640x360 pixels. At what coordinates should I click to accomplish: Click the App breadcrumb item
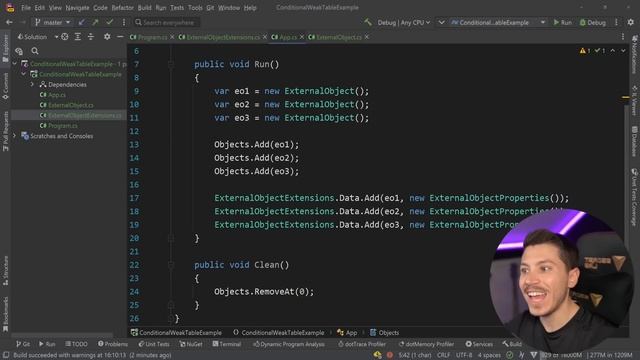(347, 333)
